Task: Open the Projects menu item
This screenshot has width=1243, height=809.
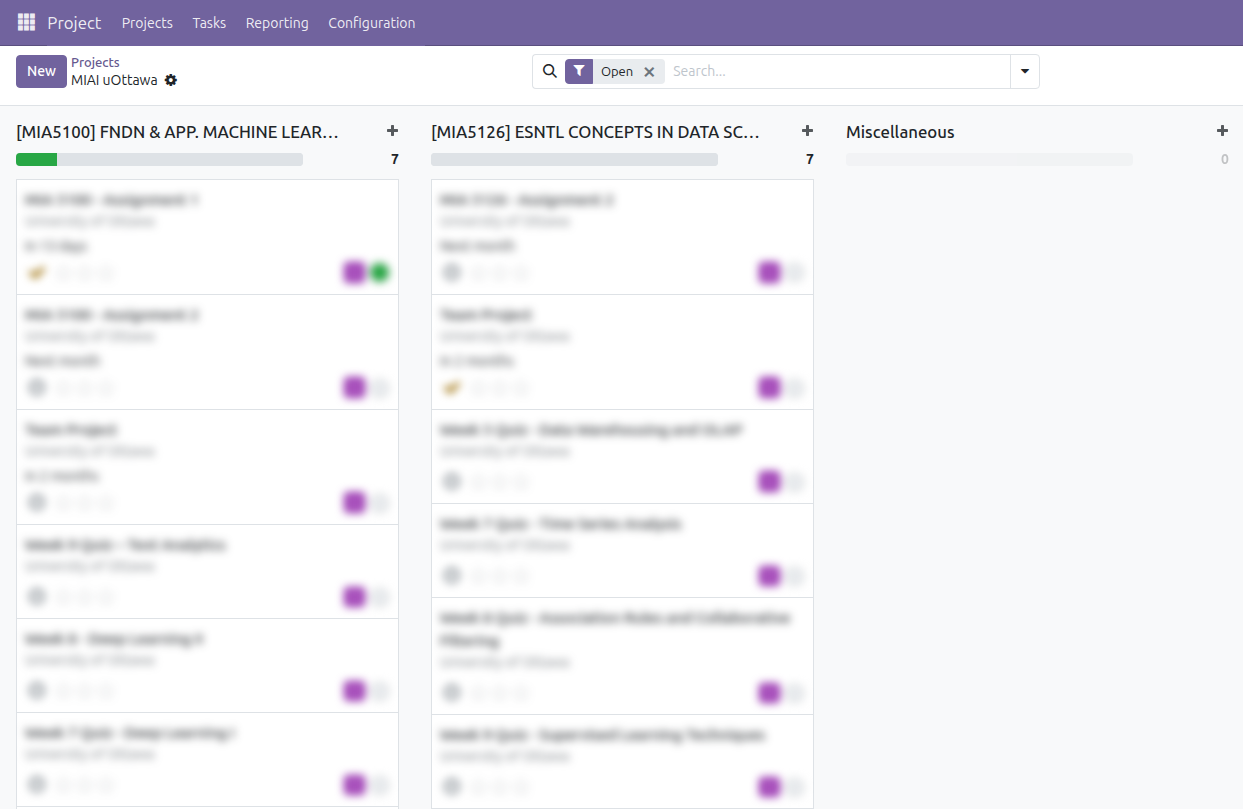Action: (147, 22)
